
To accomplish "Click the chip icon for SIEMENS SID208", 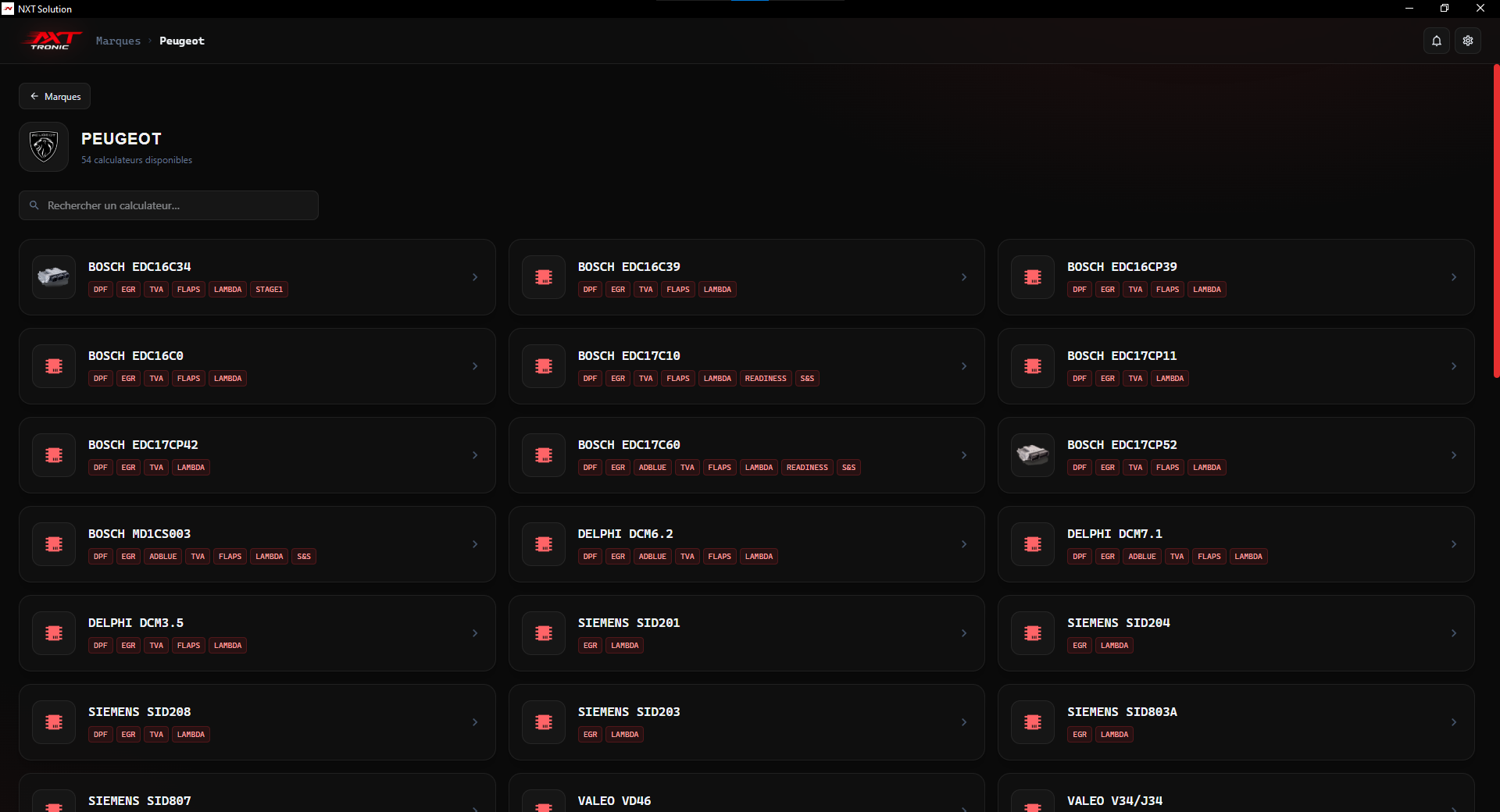I will [54, 722].
